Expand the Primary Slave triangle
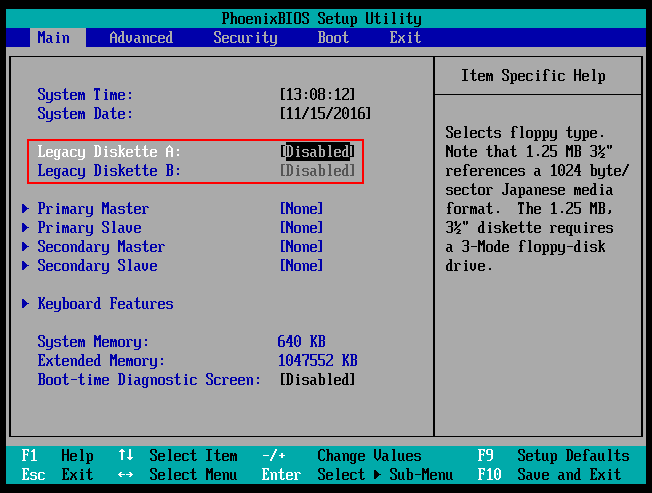The width and height of the screenshot is (652, 493). tap(25, 228)
